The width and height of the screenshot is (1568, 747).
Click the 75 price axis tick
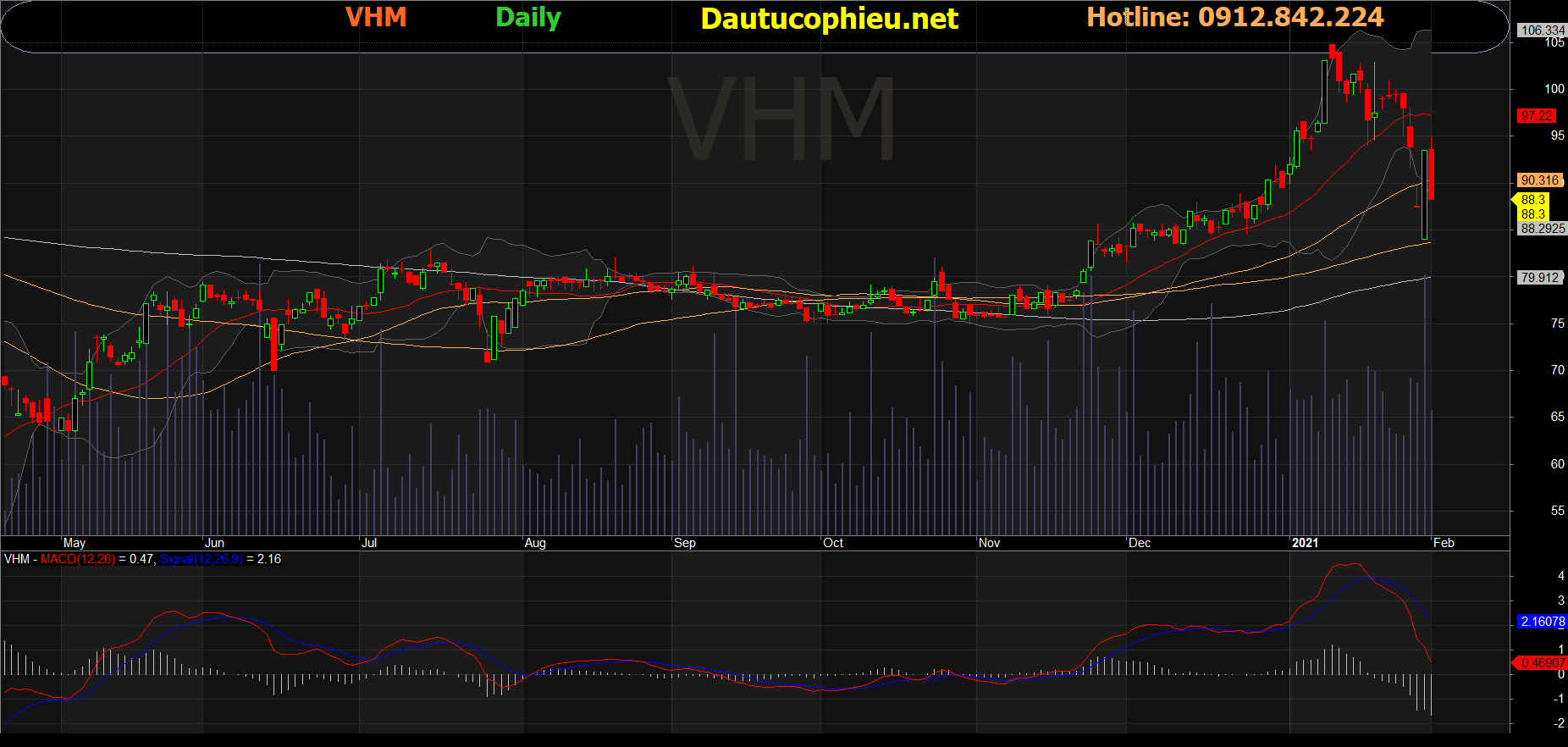(1558, 324)
